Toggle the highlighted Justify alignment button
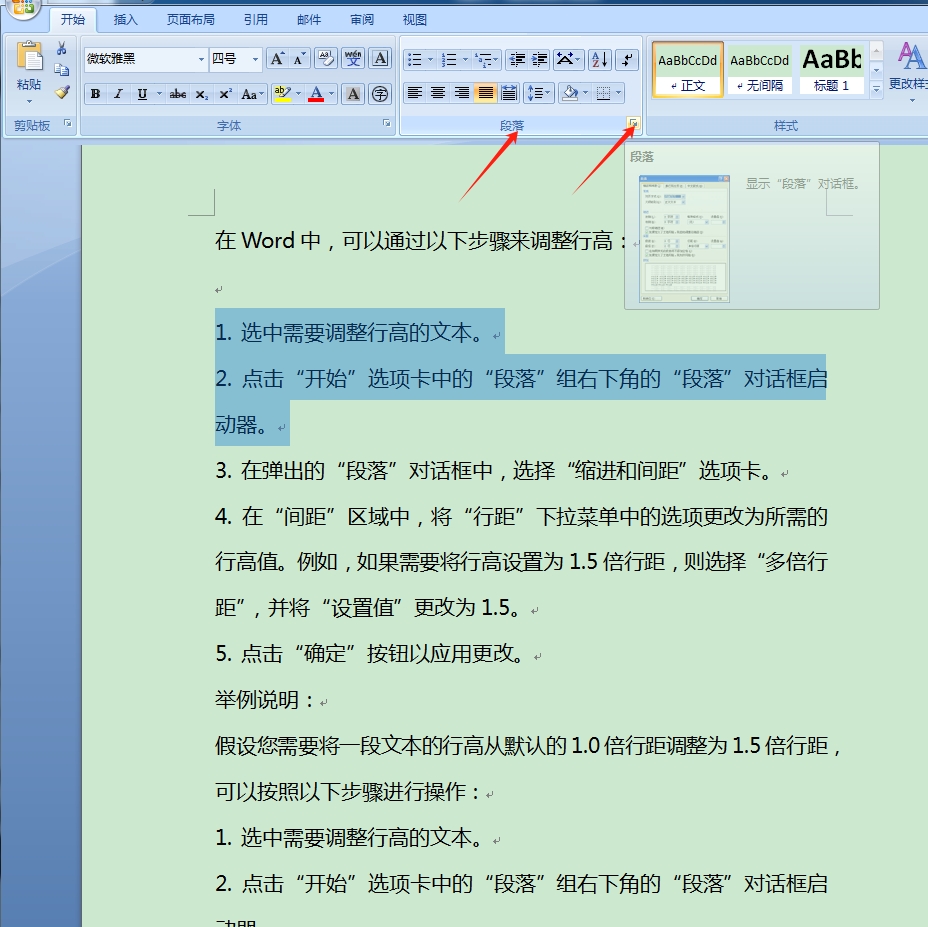Screen dimensions: 928x927 click(485, 93)
